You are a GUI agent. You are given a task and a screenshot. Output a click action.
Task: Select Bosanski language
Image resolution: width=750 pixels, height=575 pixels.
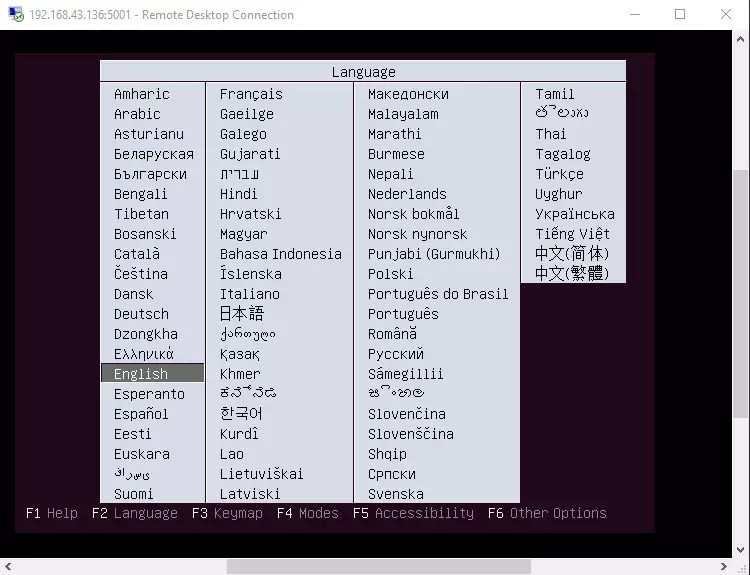(145, 234)
